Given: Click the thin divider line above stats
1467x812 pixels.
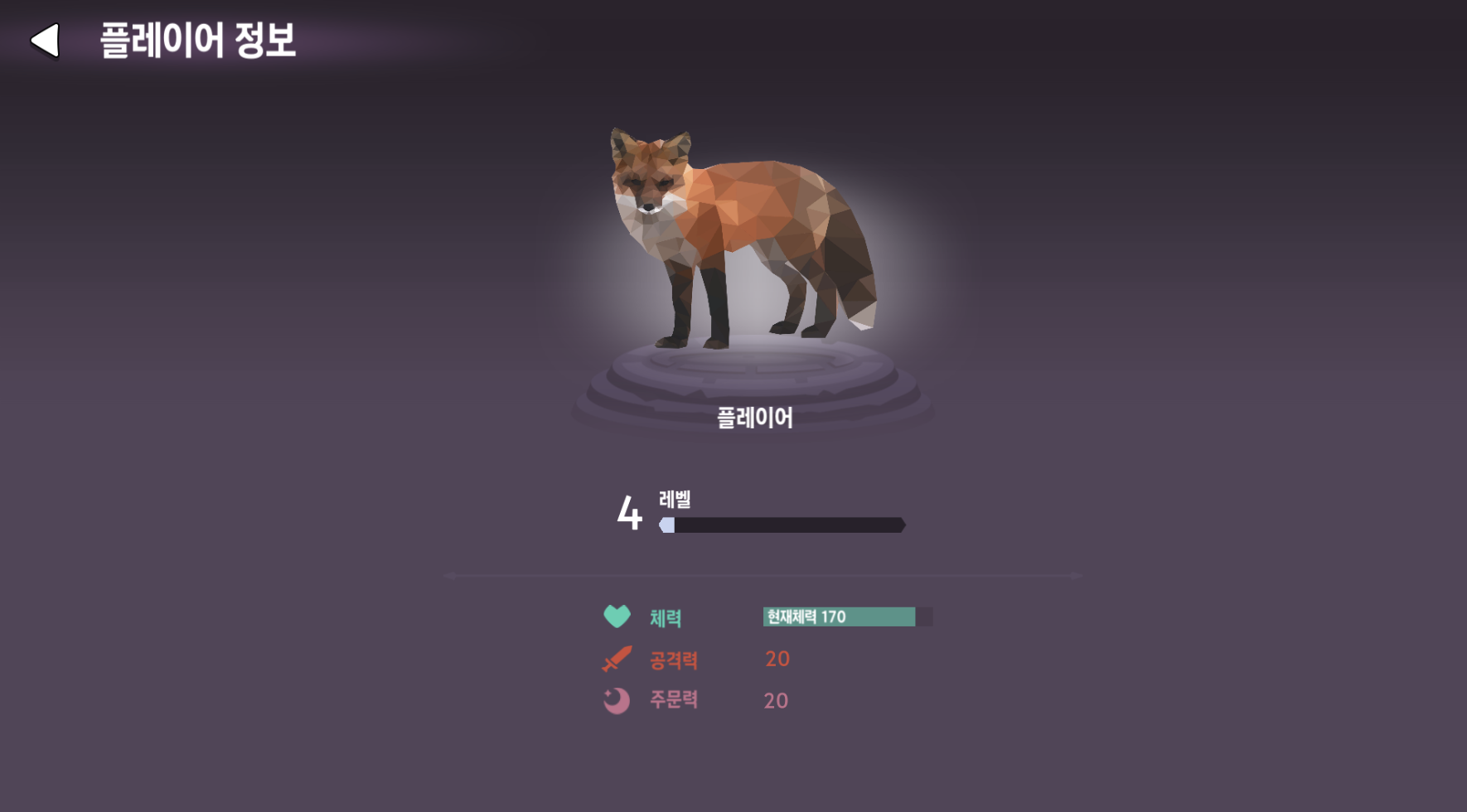Looking at the screenshot, I should pyautogui.click(x=763, y=575).
